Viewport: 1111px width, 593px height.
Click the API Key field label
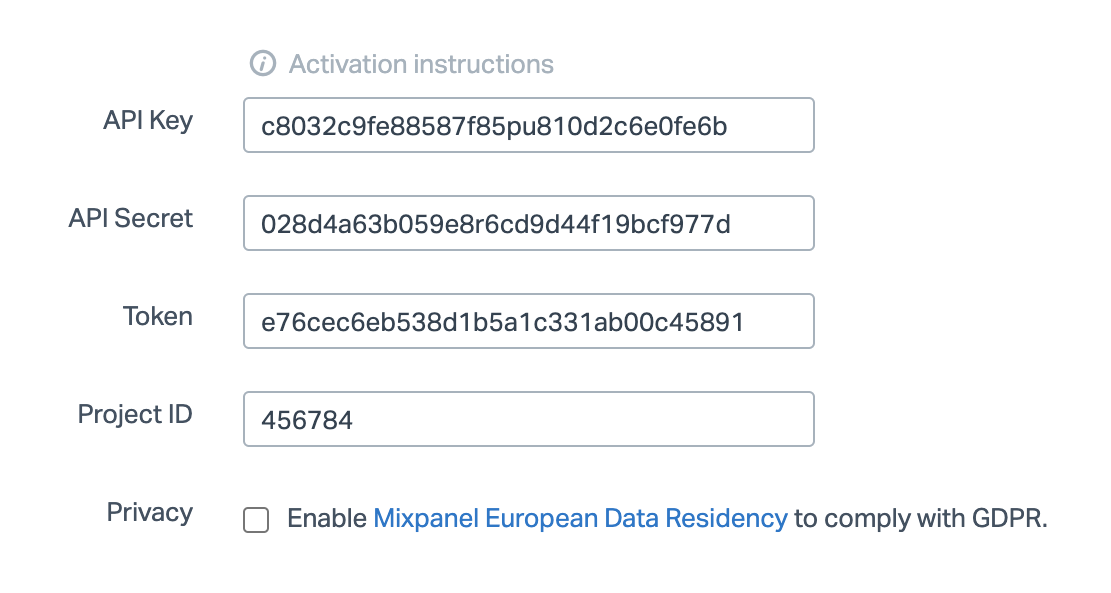point(148,121)
